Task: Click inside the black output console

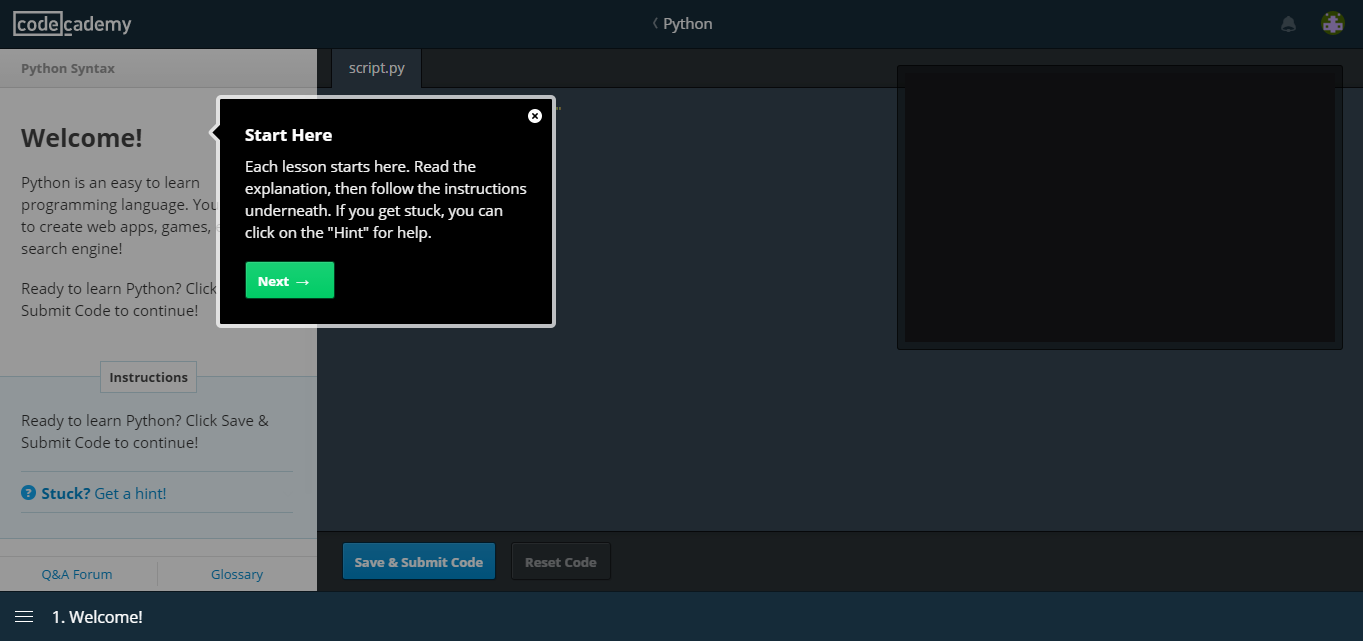Action: pyautogui.click(x=1119, y=208)
